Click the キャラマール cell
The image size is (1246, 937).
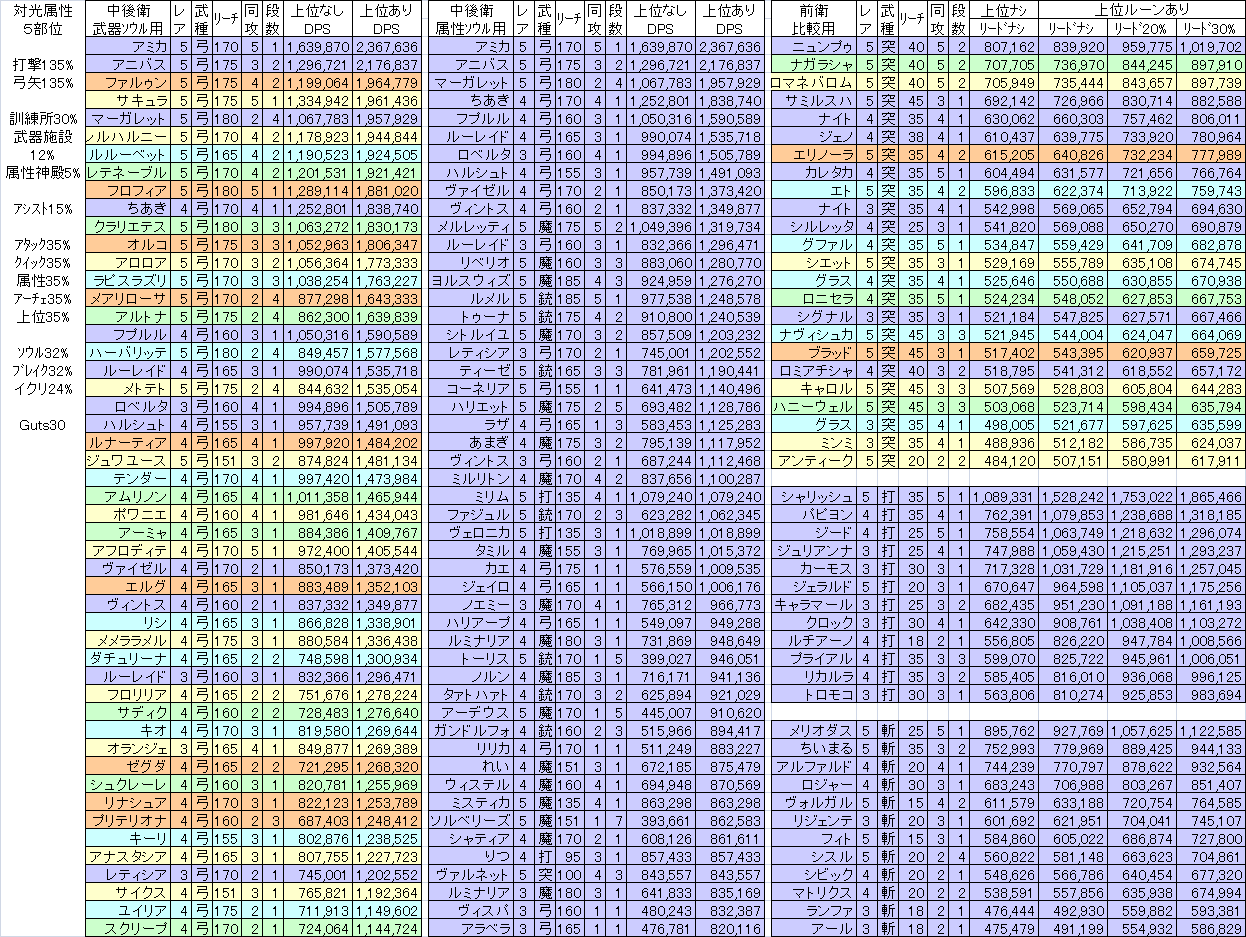click(x=814, y=605)
